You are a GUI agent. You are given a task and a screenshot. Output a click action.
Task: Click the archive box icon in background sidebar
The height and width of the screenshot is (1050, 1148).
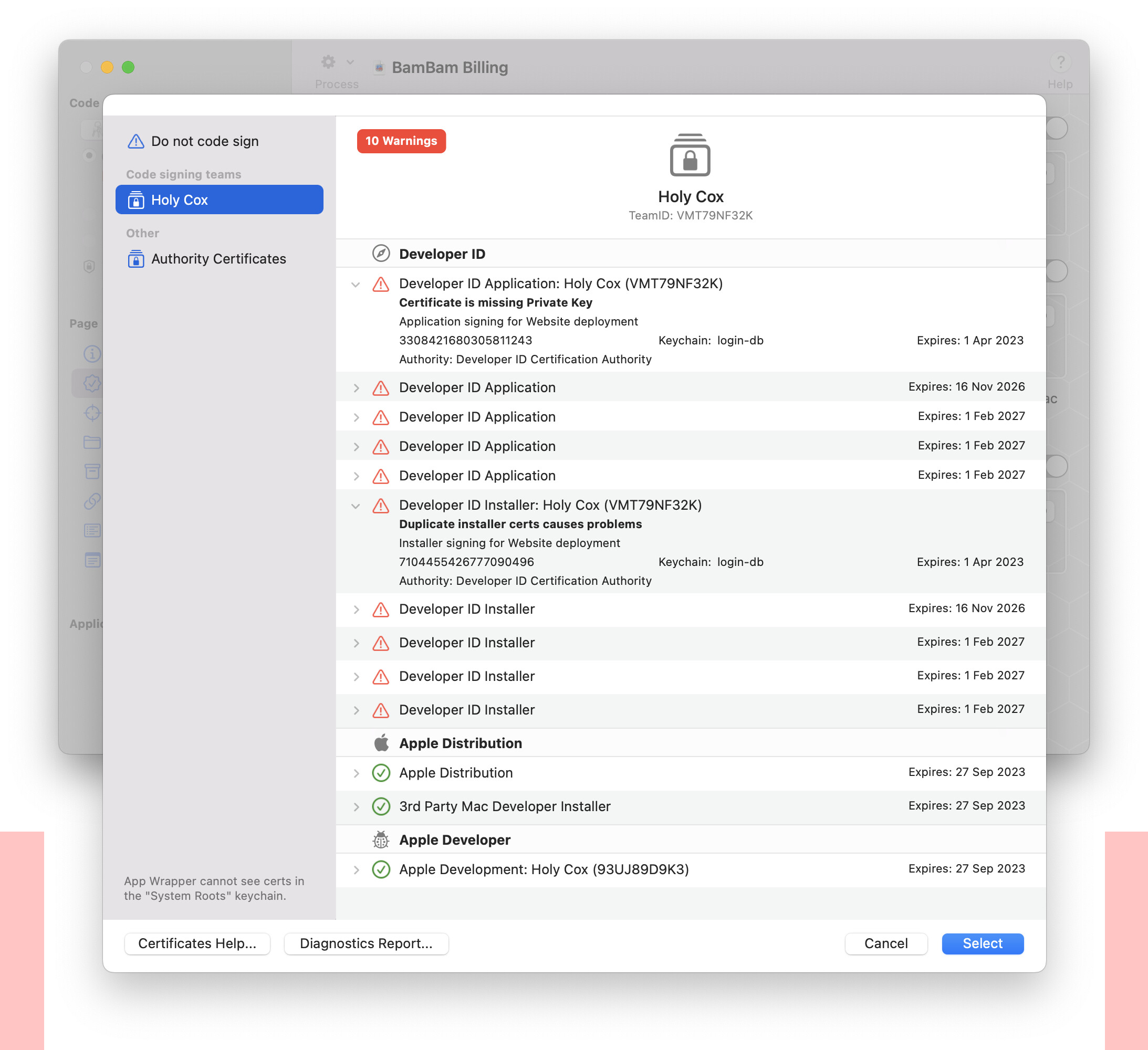tap(92, 471)
